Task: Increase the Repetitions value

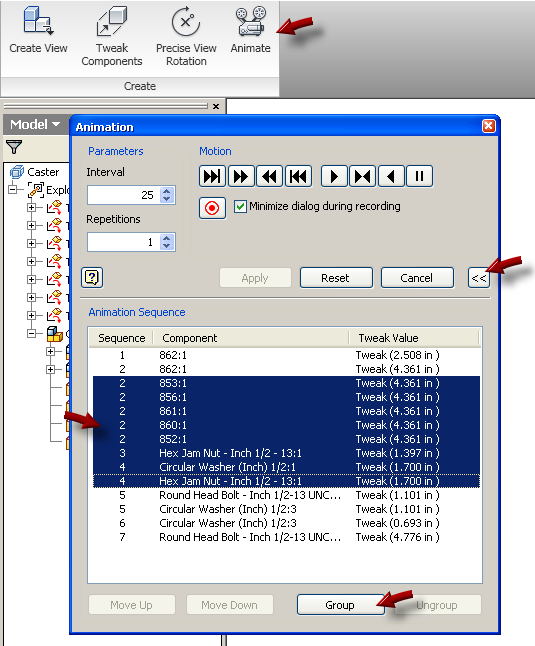Action: [166, 238]
